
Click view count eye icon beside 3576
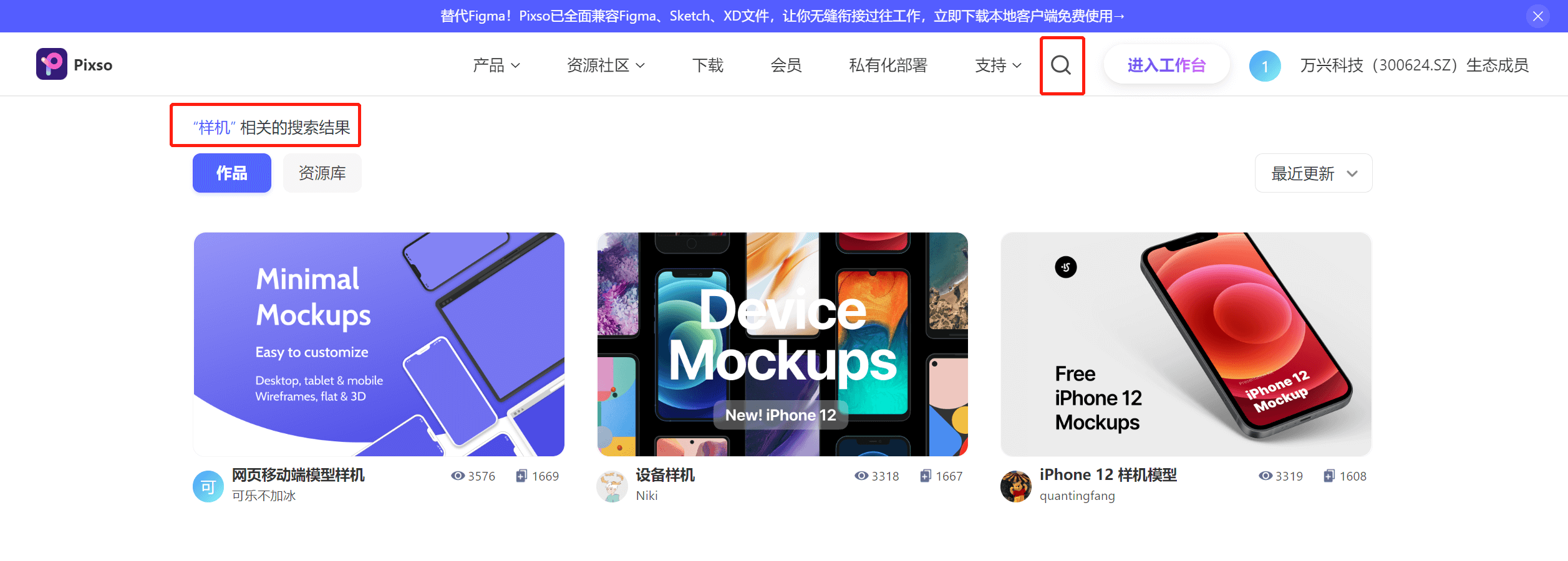click(x=458, y=476)
